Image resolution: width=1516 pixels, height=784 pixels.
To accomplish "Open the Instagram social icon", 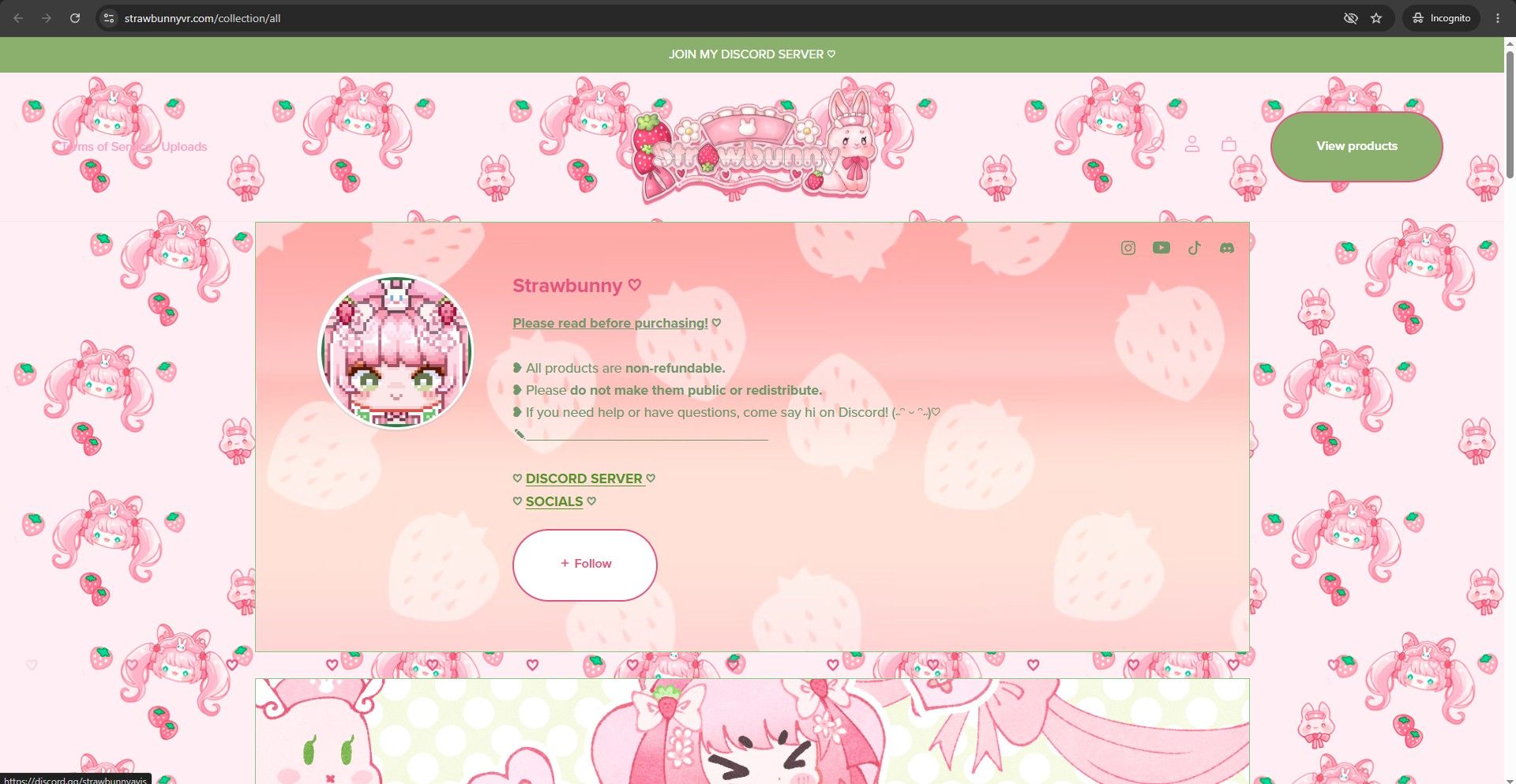I will tap(1128, 248).
